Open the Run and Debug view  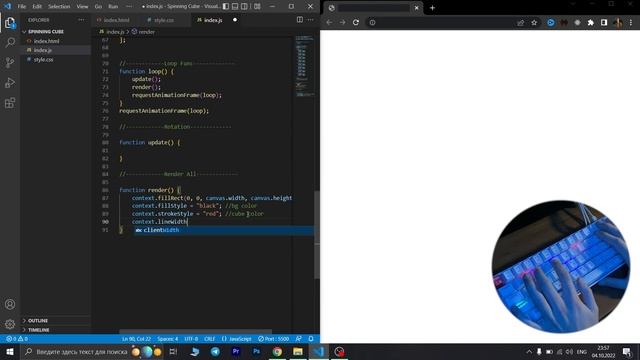click(x=10, y=83)
